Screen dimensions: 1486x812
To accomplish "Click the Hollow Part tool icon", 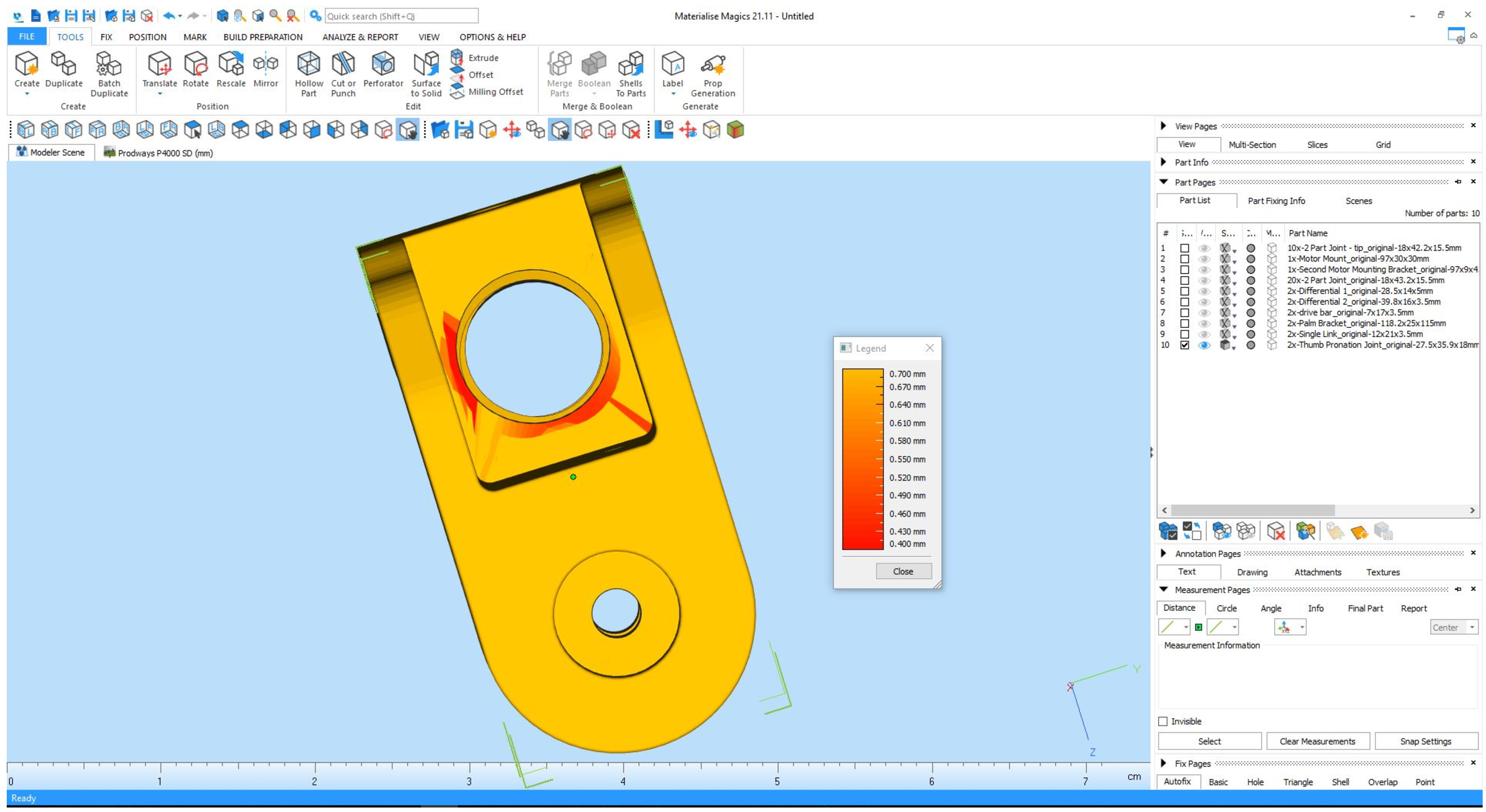I will (x=309, y=65).
